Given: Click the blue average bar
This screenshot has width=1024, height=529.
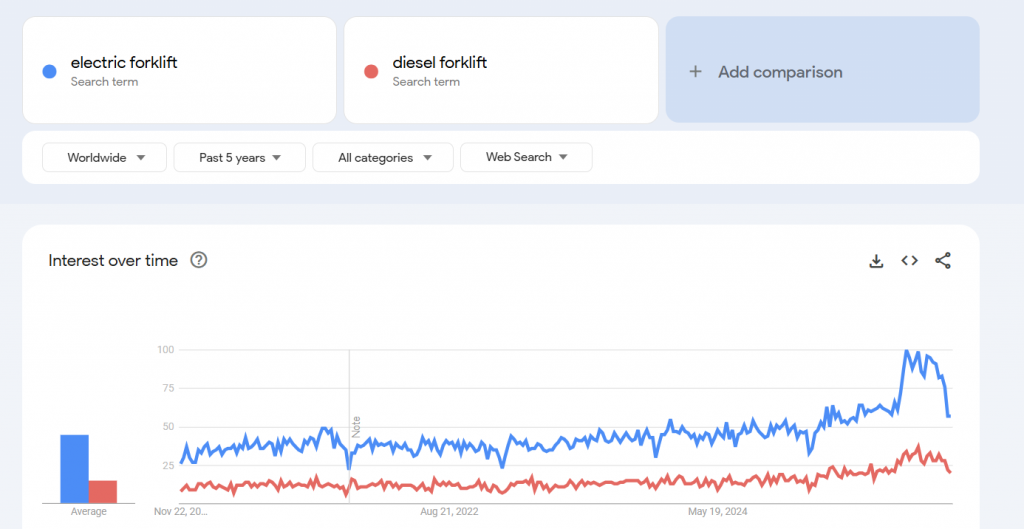Looking at the screenshot, I should pyautogui.click(x=74, y=468).
